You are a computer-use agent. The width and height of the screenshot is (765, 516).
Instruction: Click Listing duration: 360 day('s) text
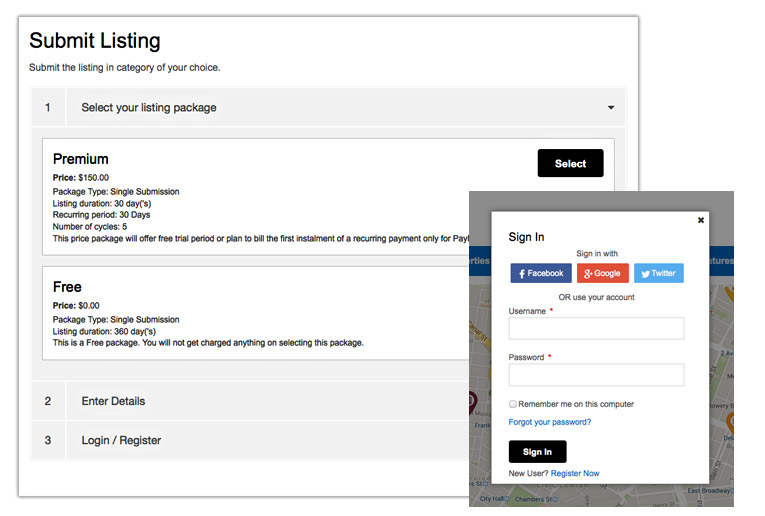(104, 331)
